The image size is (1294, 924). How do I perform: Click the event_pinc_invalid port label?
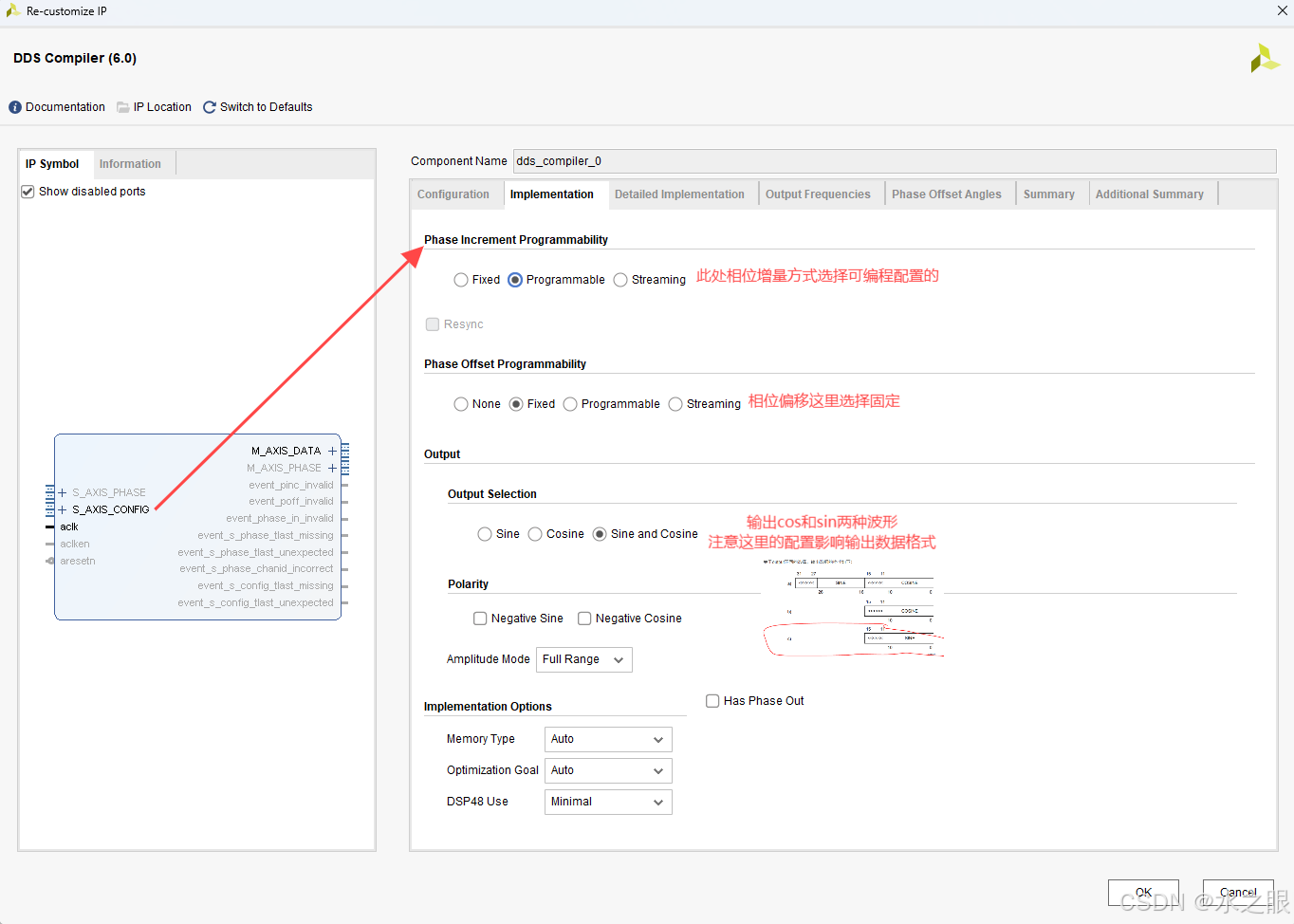pos(291,485)
